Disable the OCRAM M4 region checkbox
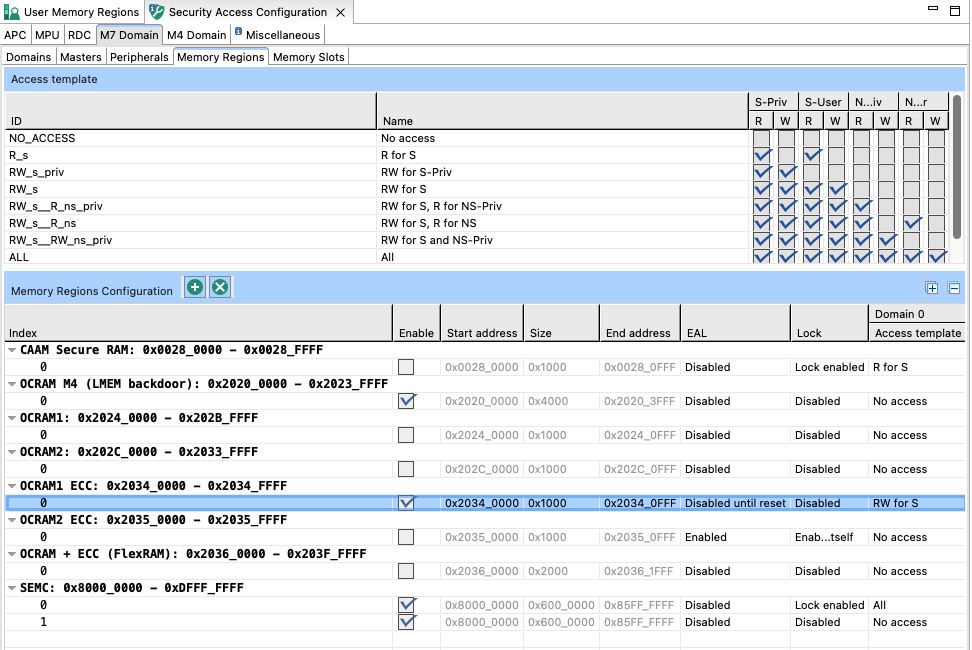The height and width of the screenshot is (650, 972). click(406, 401)
